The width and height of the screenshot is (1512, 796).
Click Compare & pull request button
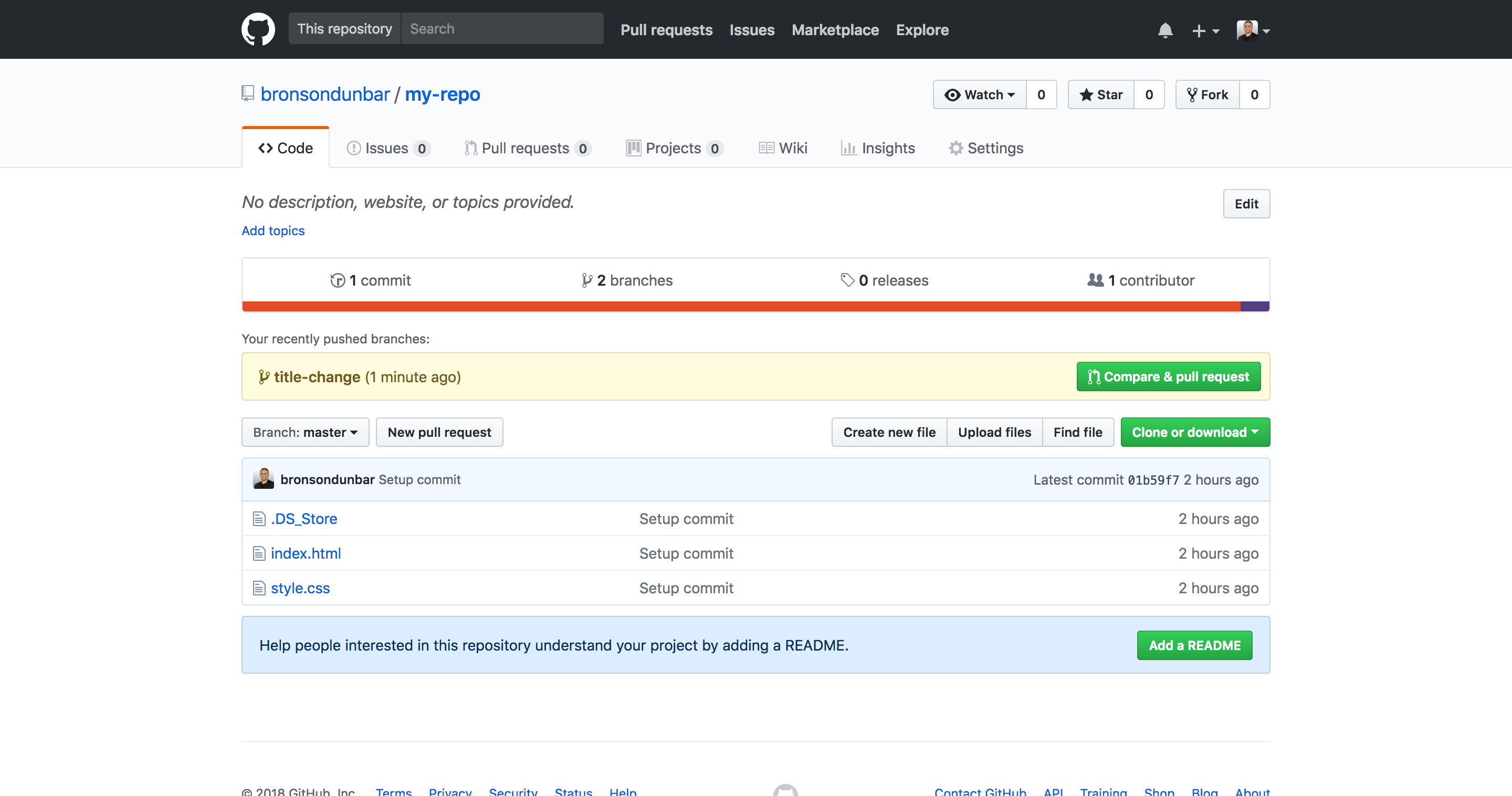coord(1168,377)
